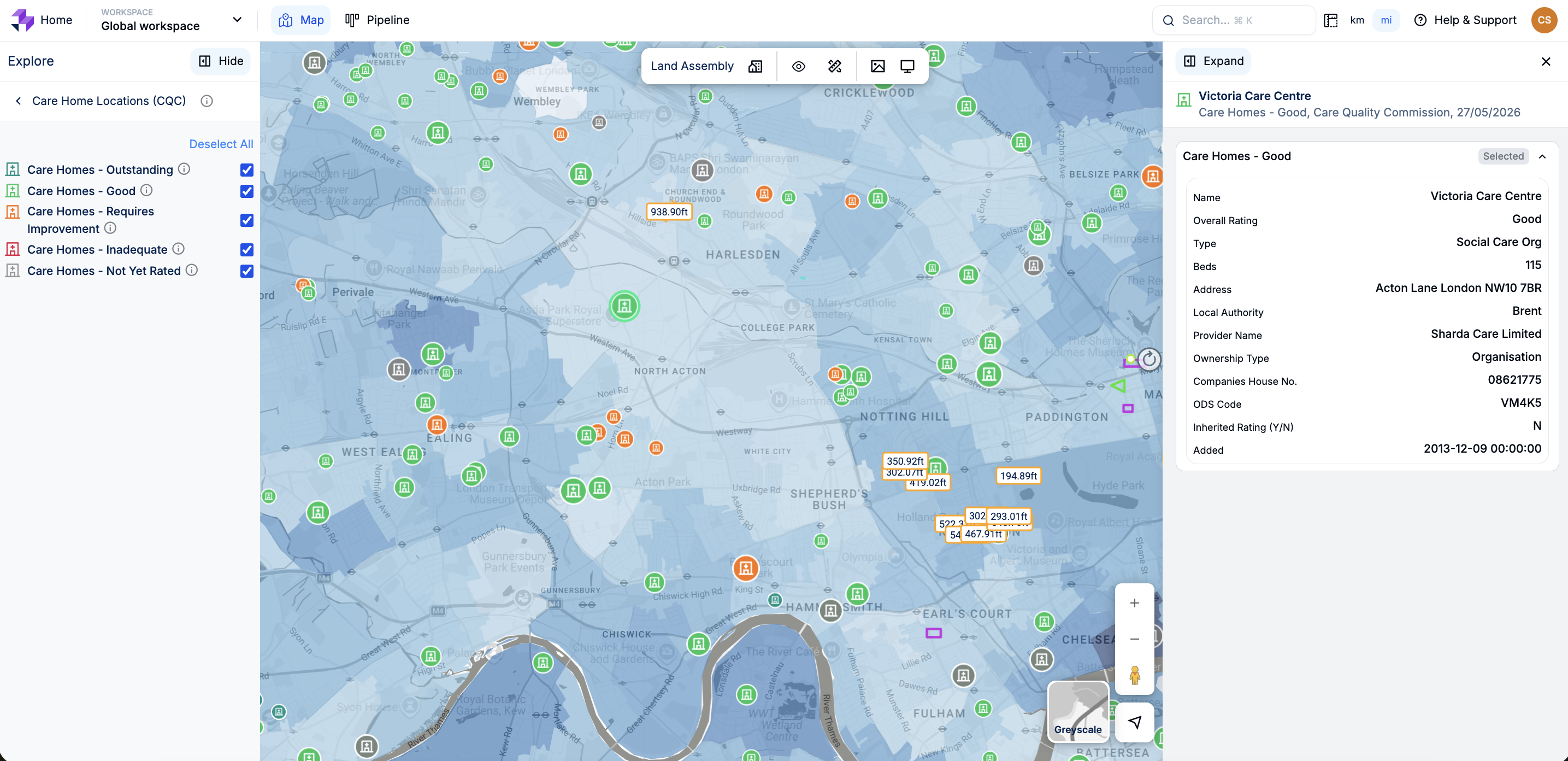Click the 467.91ft measurement label
The width and height of the screenshot is (1568, 761).
click(x=982, y=534)
